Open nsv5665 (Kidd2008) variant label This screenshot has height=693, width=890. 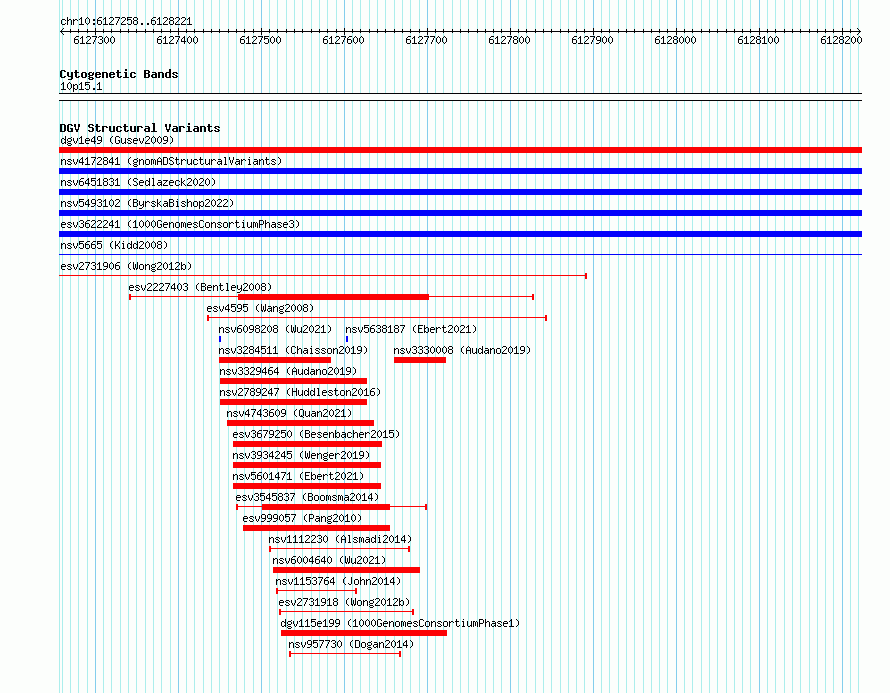(114, 245)
